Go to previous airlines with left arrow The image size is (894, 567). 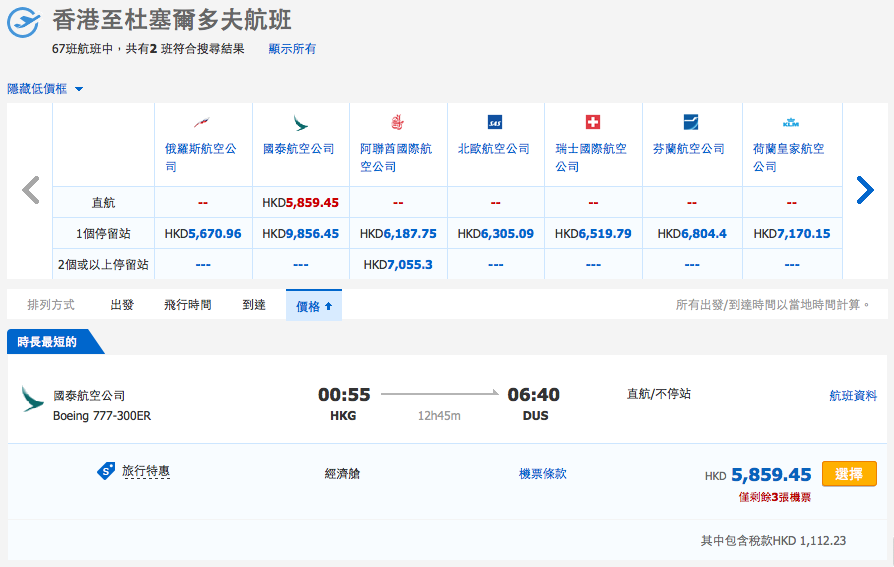point(30,190)
